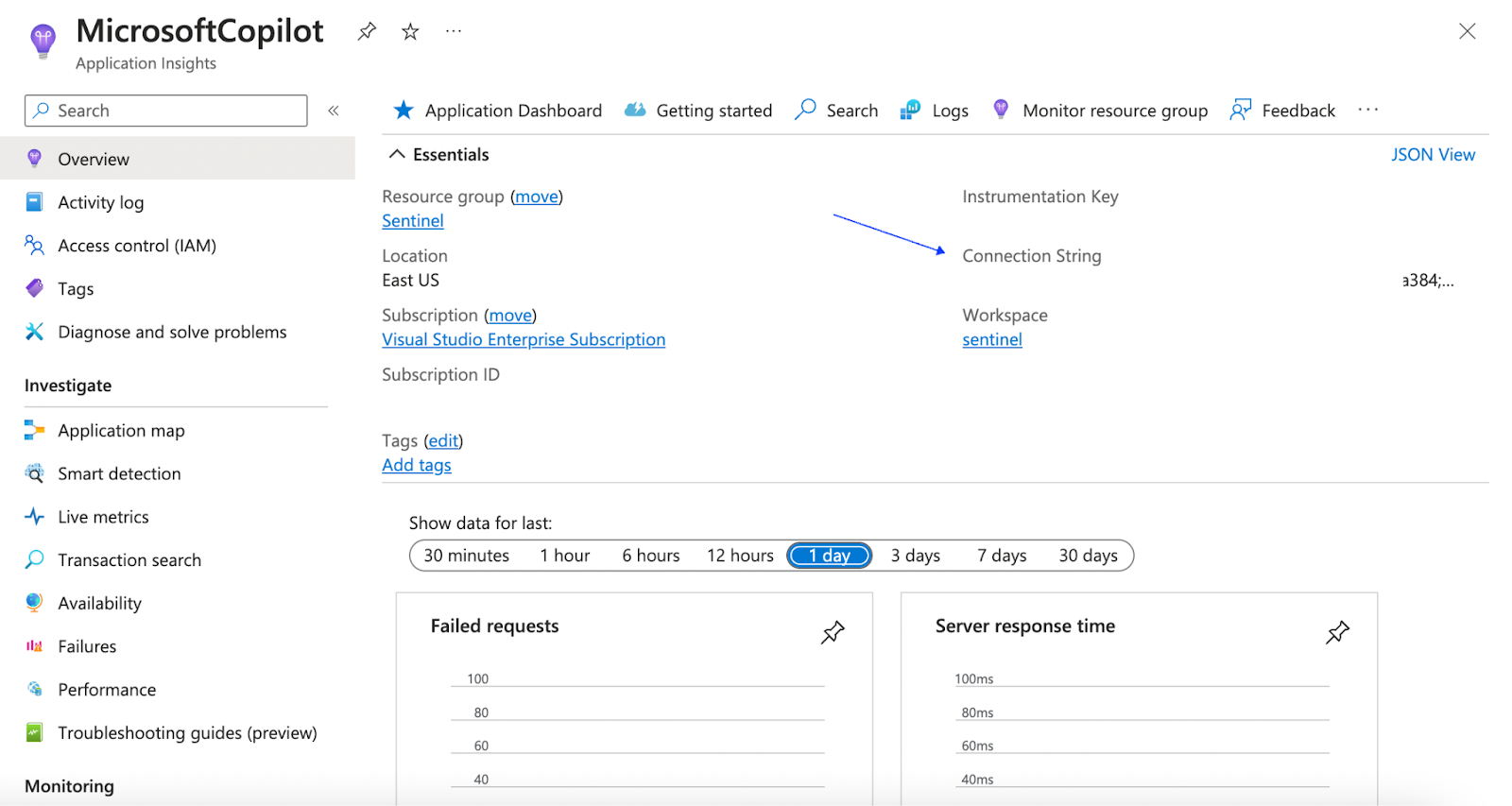The image size is (1512, 806).
Task: Click the Failures chart icon
Action: coord(35,646)
